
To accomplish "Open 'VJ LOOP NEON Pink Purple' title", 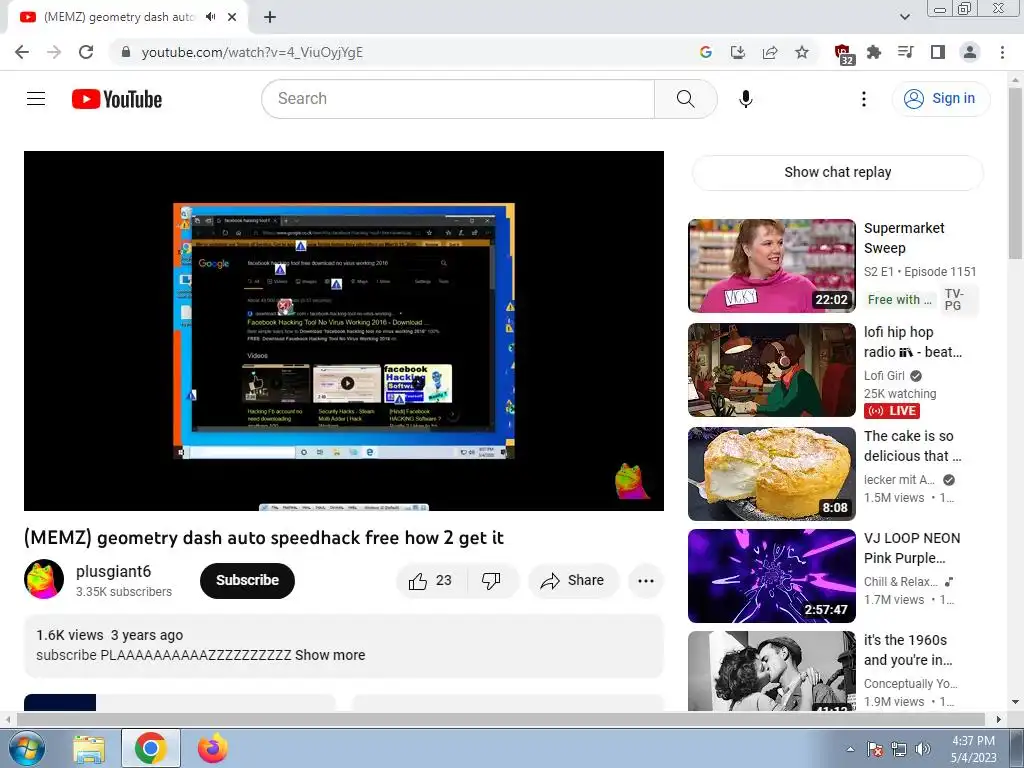I will click(912, 548).
